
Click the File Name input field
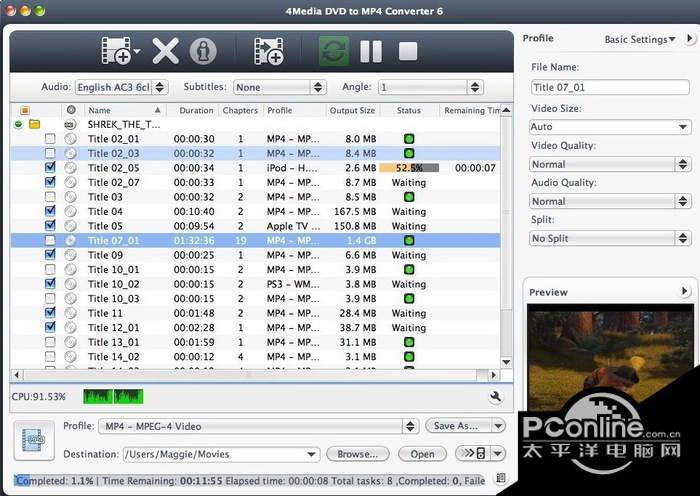610,87
